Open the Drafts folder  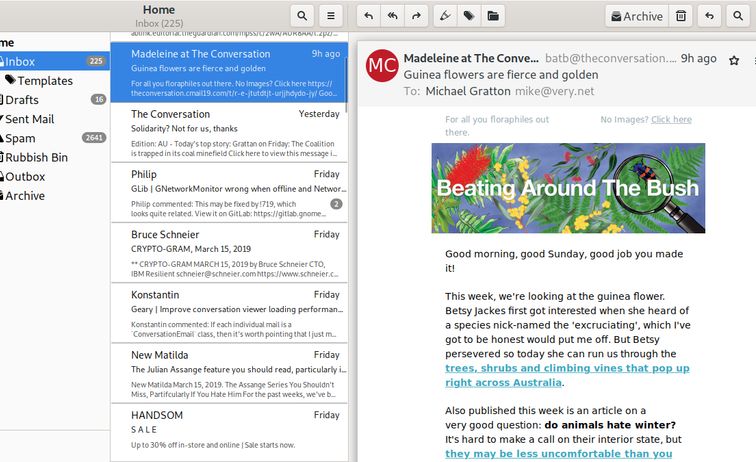[x=23, y=100]
